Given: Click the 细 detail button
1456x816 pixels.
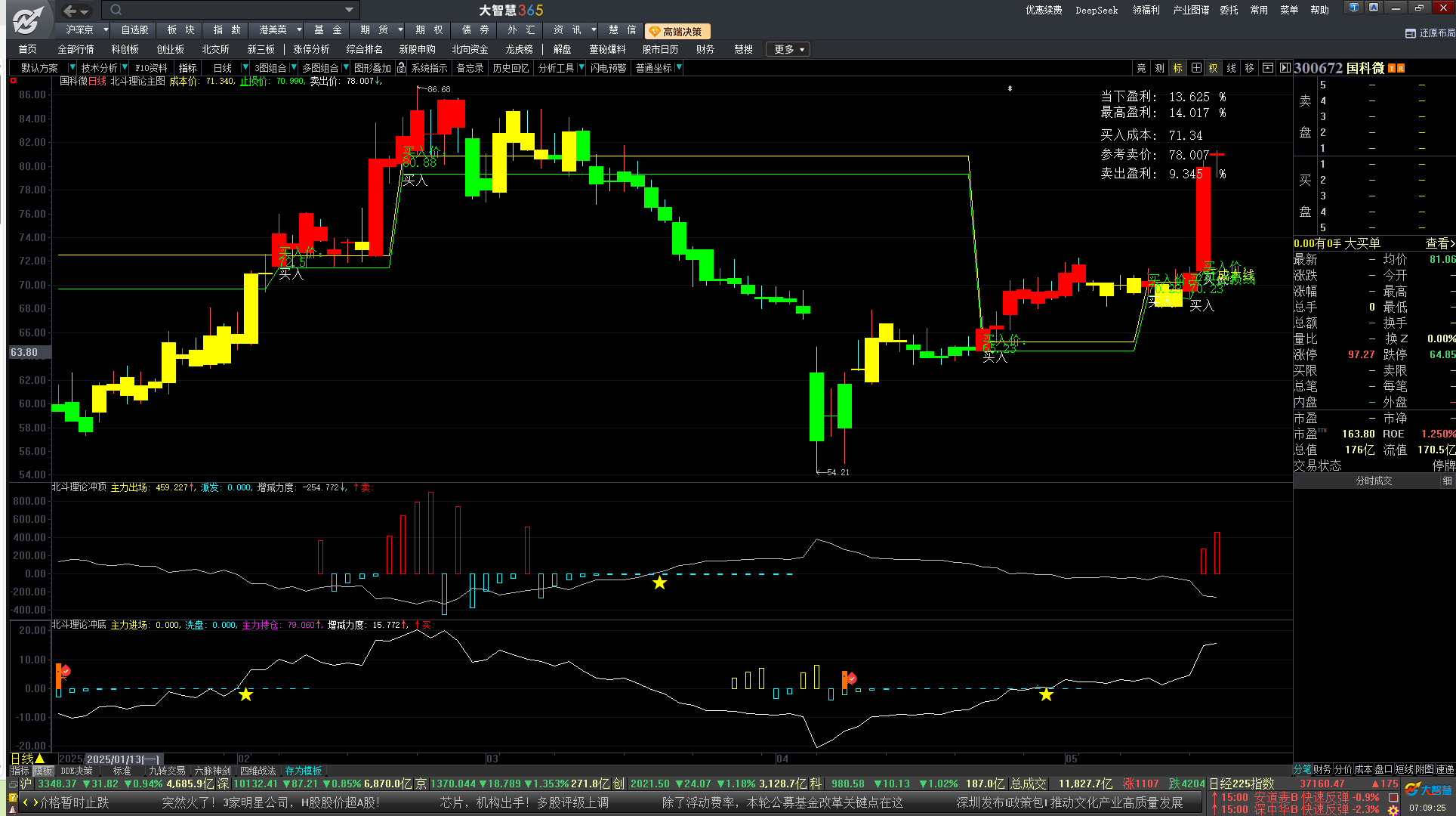Looking at the screenshot, I should 1447,481.
